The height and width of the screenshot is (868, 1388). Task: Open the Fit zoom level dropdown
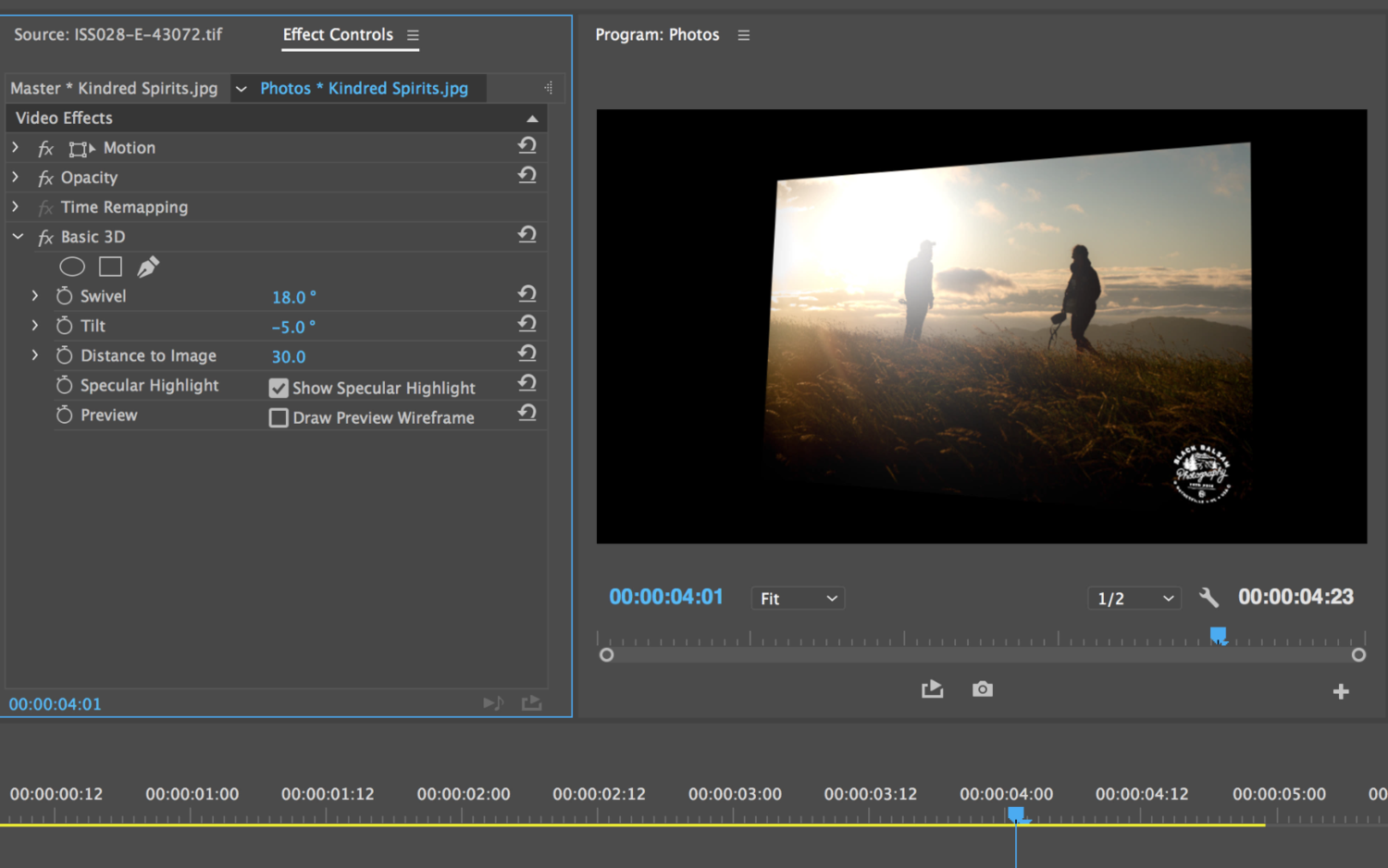[798, 599]
